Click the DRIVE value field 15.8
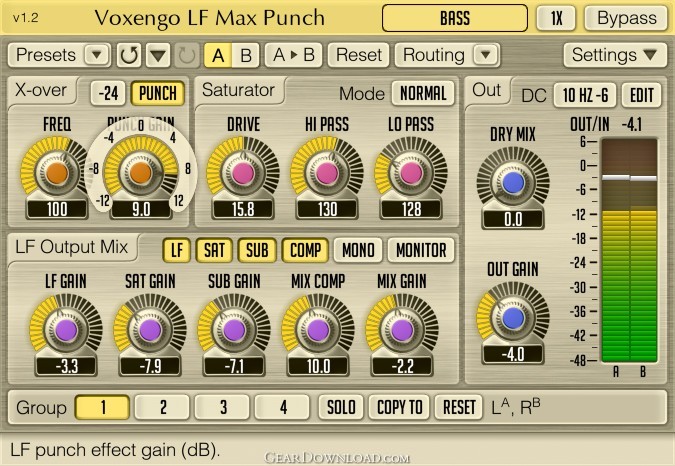The image size is (675, 466). [x=243, y=209]
